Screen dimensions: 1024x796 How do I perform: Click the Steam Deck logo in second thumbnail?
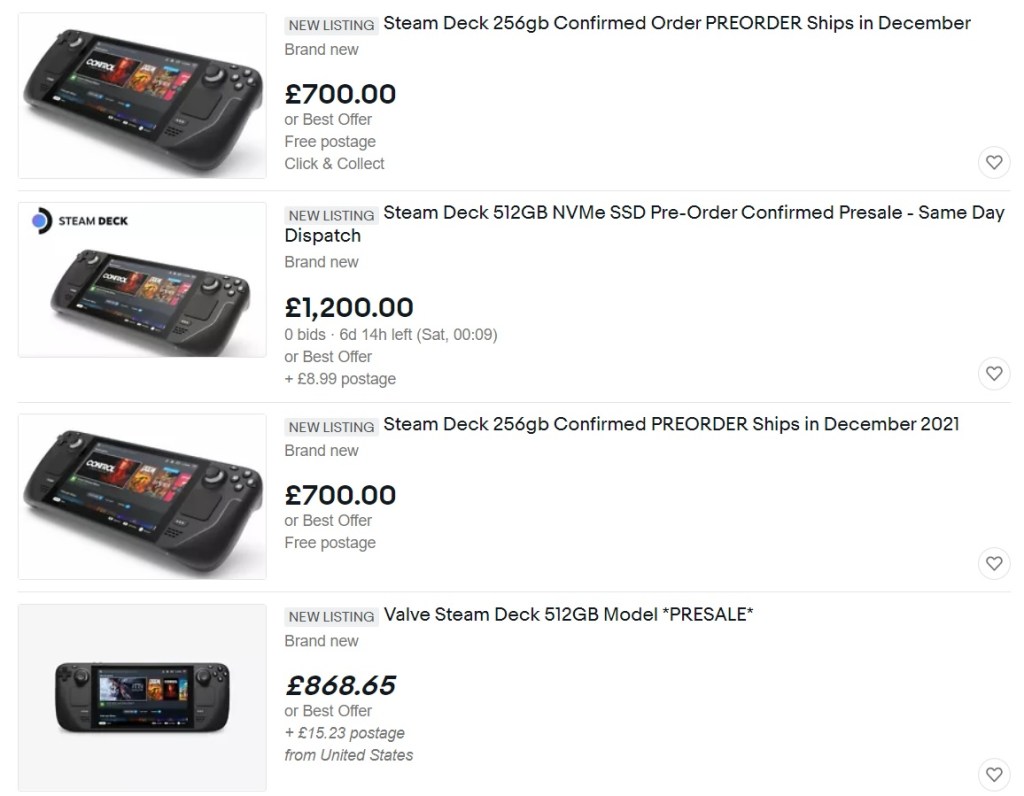pos(82,221)
